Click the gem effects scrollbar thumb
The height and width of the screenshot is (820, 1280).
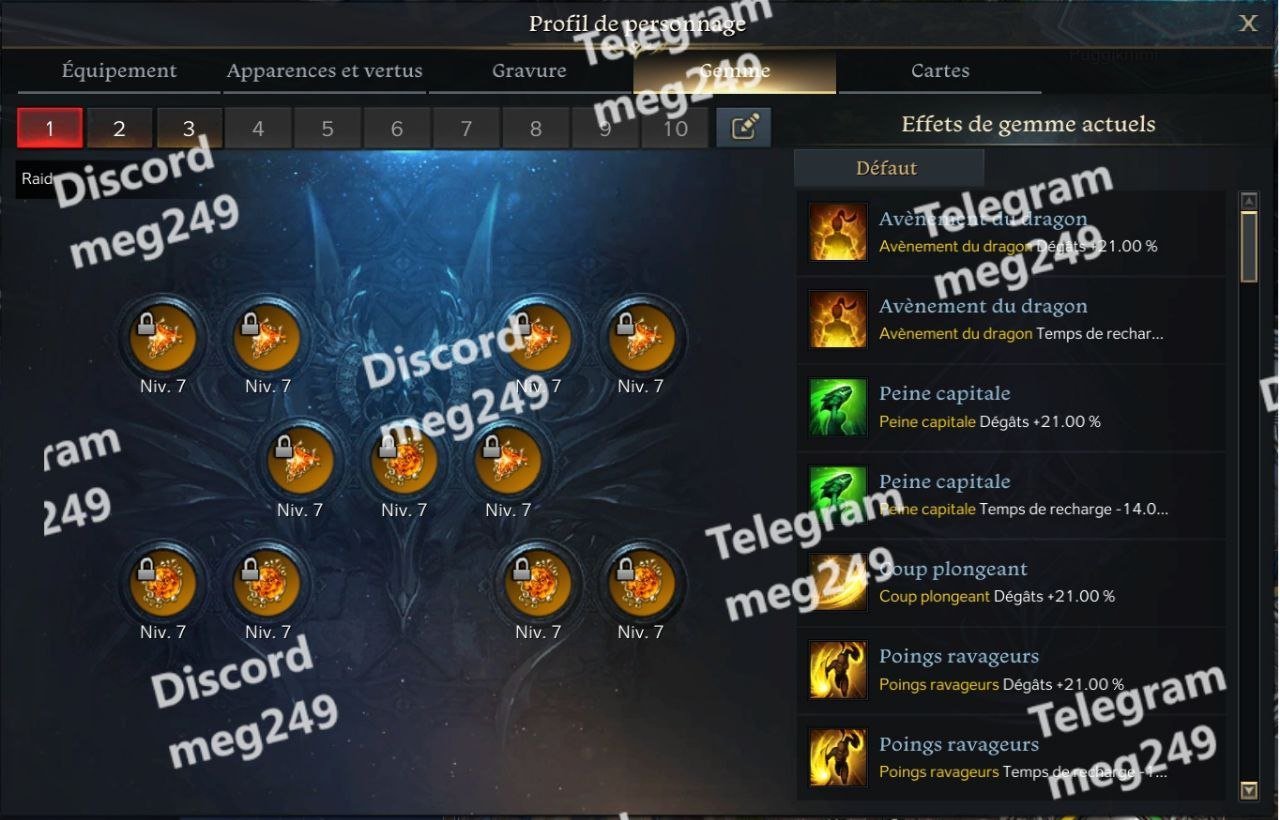(1249, 247)
